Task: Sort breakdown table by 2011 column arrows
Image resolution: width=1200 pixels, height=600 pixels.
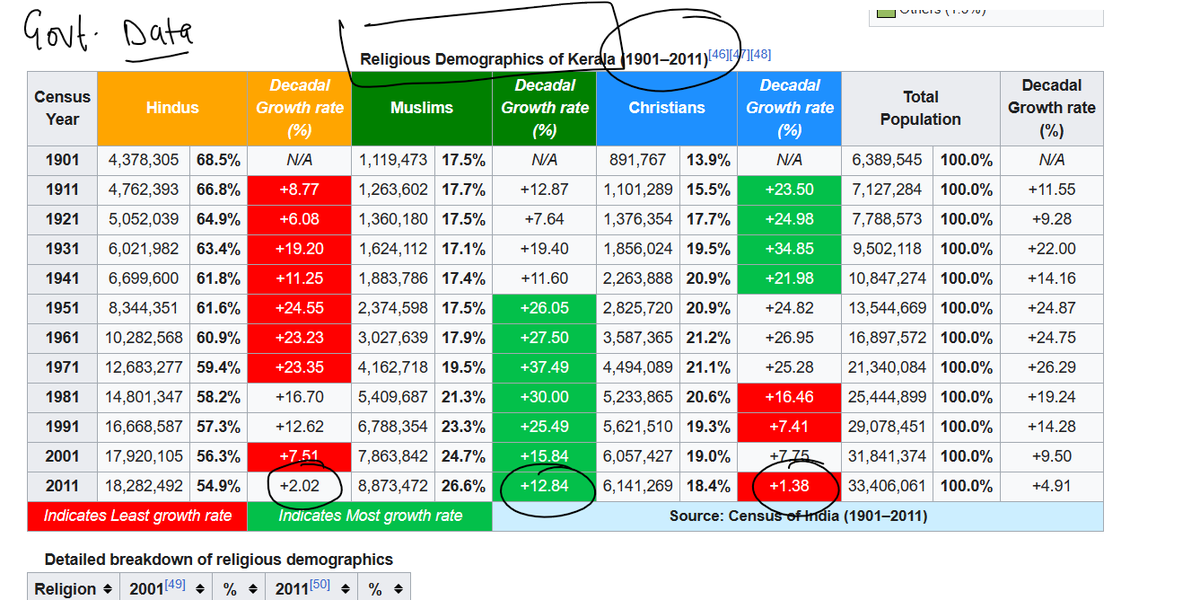Action: pos(344,590)
